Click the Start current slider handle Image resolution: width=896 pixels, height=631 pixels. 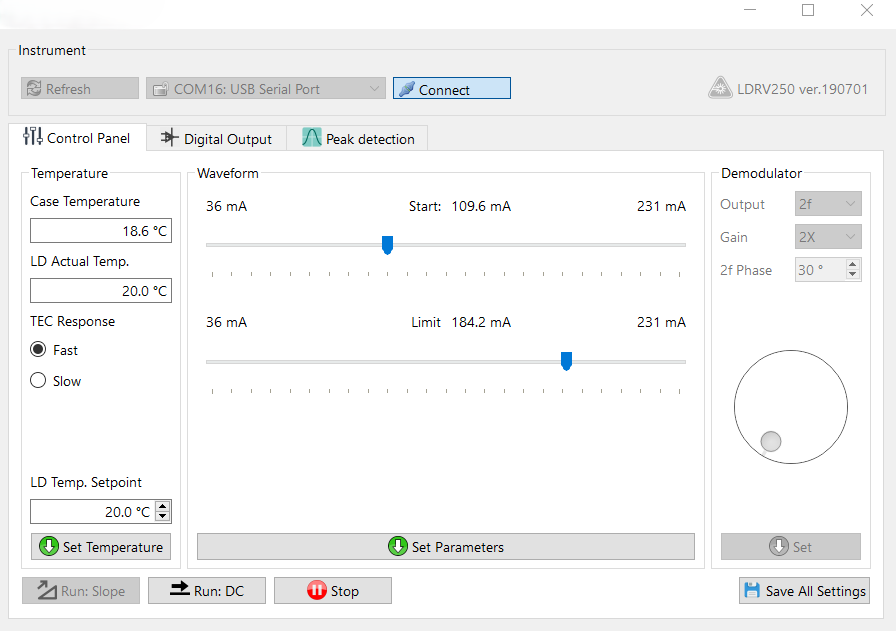click(x=388, y=245)
